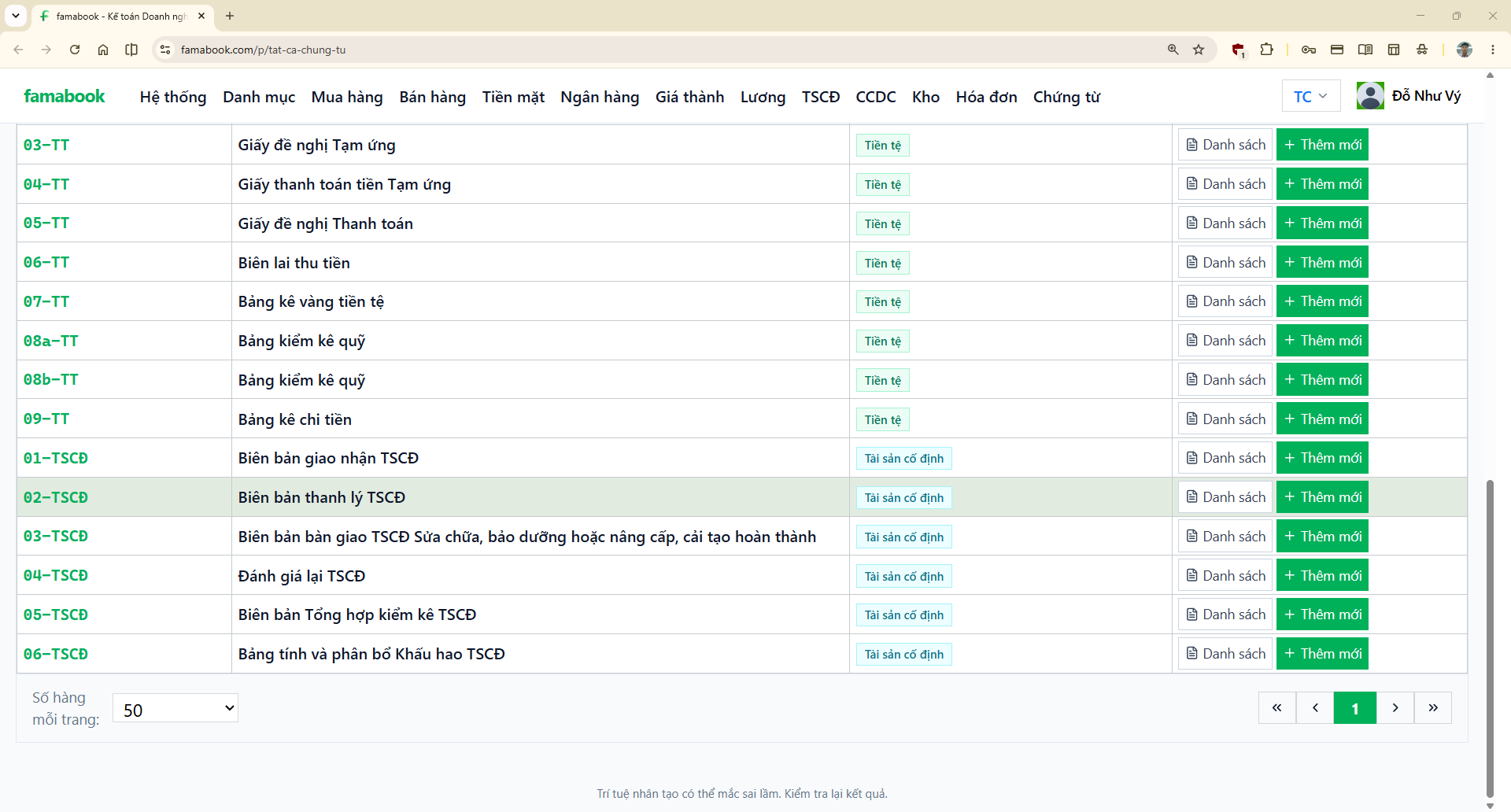Open the 04-TSCĐ code link

56,575
